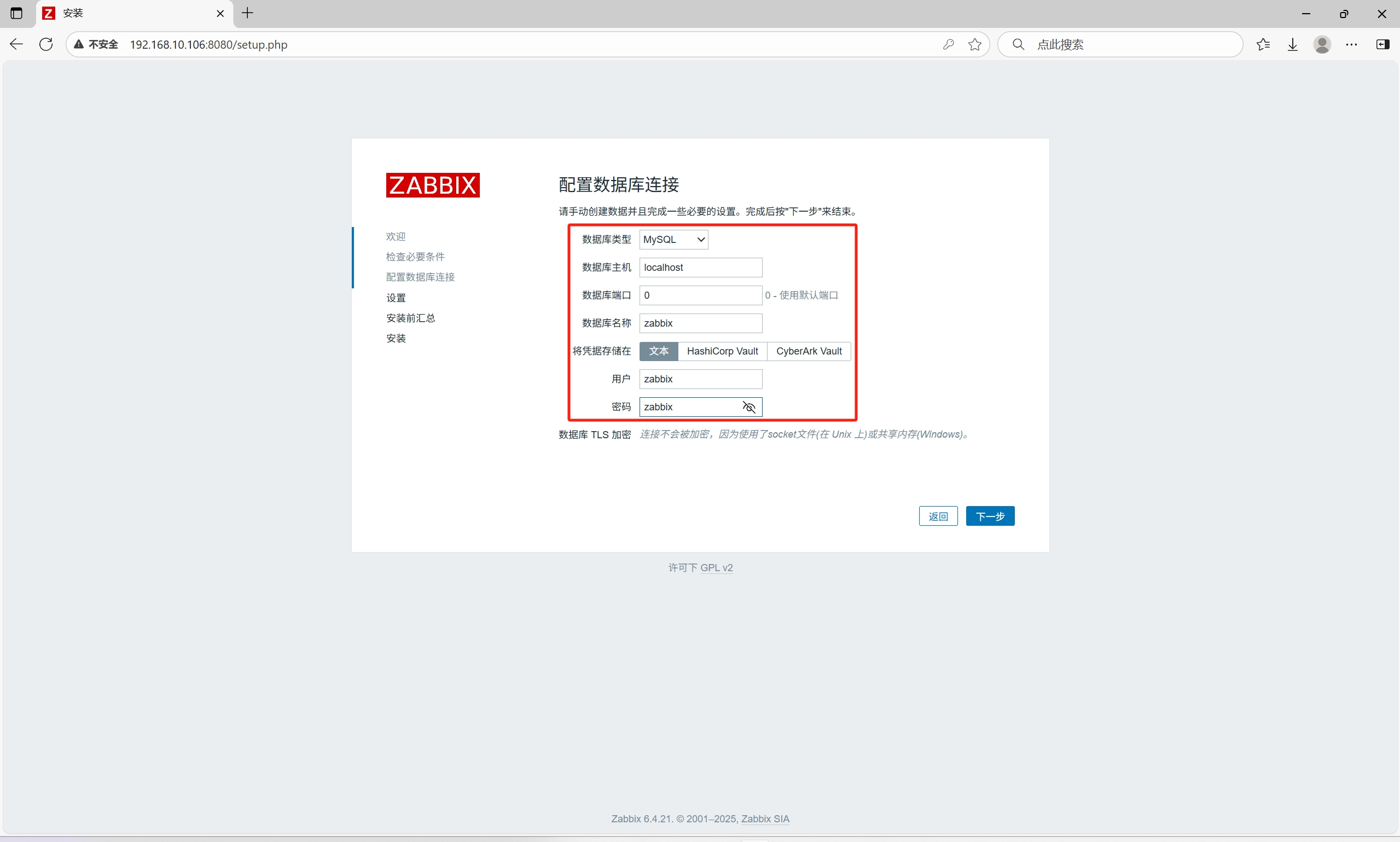
Task: Focus the 用户 zabbix field
Action: coord(701,379)
